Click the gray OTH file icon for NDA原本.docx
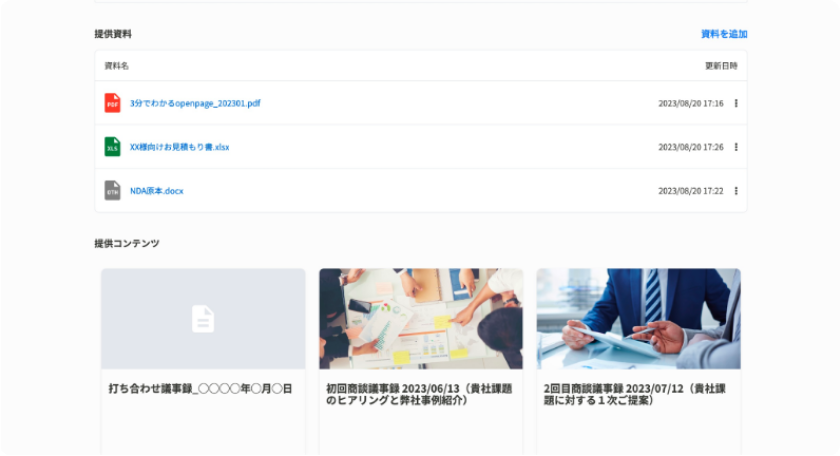The width and height of the screenshot is (840, 456). (112, 191)
